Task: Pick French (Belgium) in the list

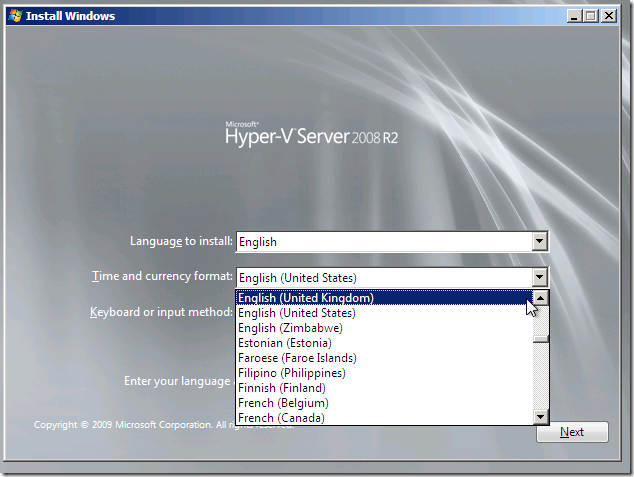Action: pos(380,403)
